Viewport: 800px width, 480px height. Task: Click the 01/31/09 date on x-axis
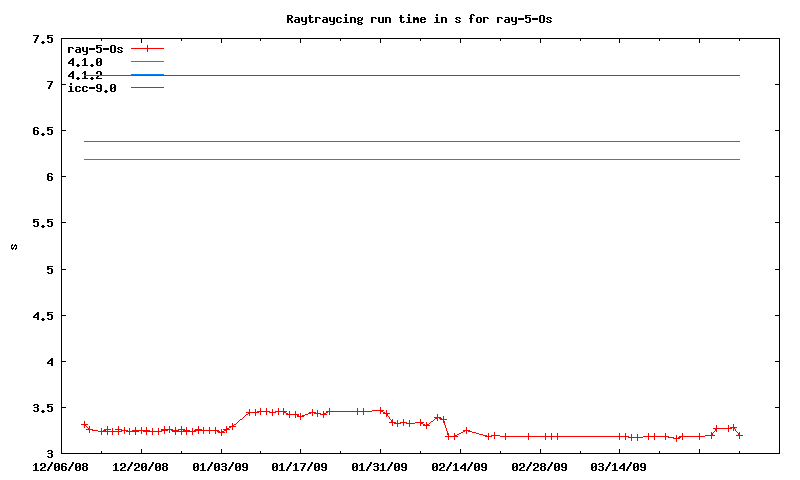[x=380, y=466]
